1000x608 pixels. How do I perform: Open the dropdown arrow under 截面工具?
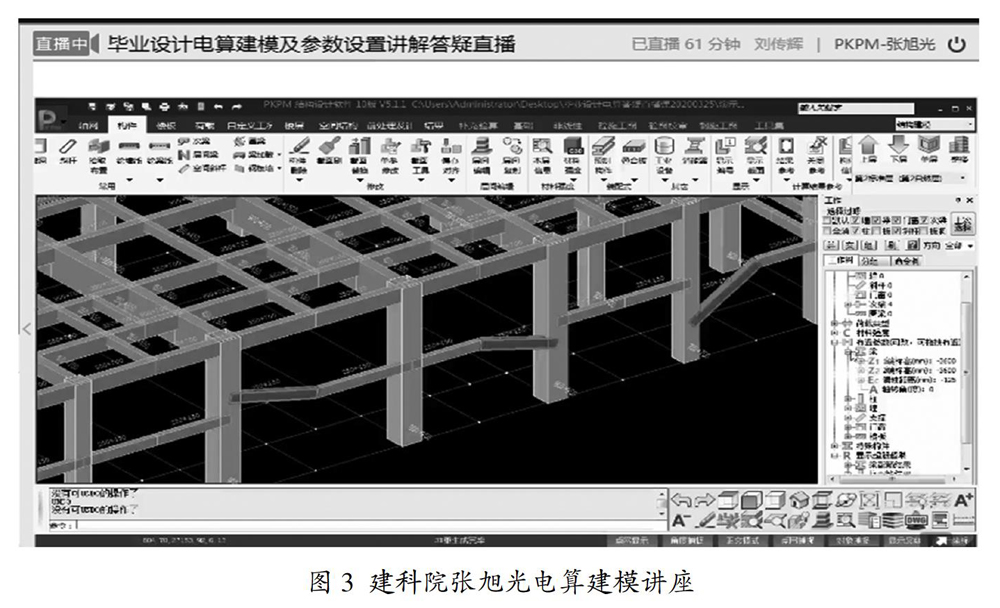click(420, 180)
